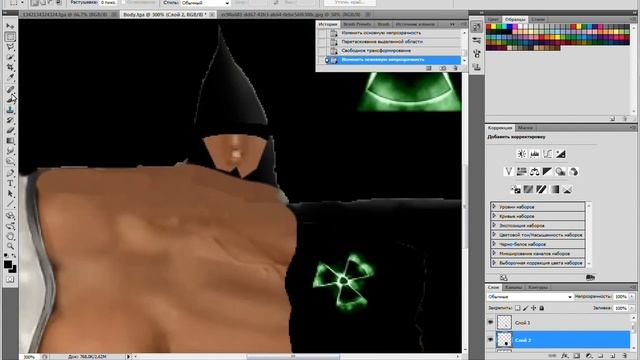Open the Цвет panel tab
Image resolution: width=640 pixels, height=360 pixels.
point(493,19)
